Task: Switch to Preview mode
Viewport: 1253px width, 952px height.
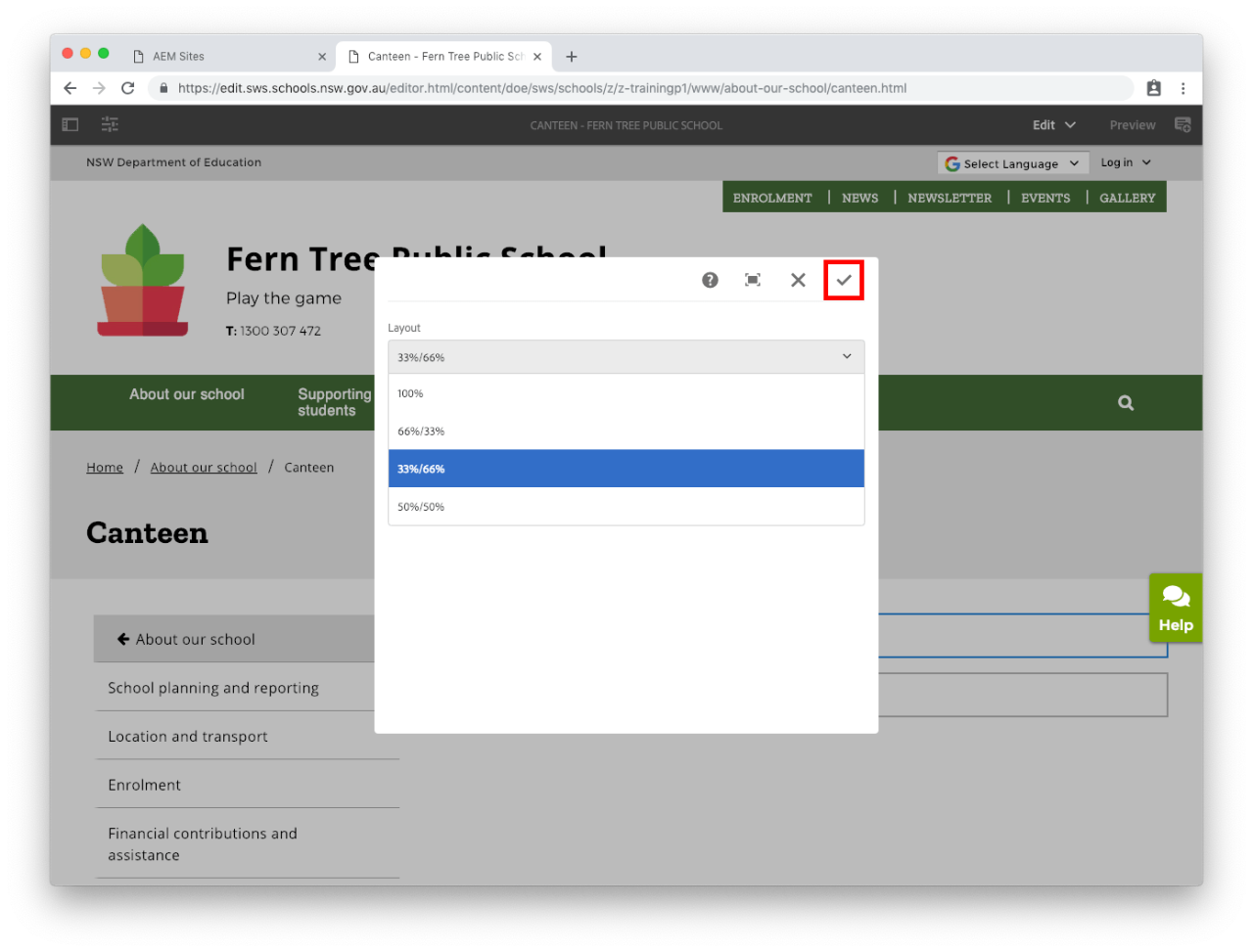Action: 1133,125
